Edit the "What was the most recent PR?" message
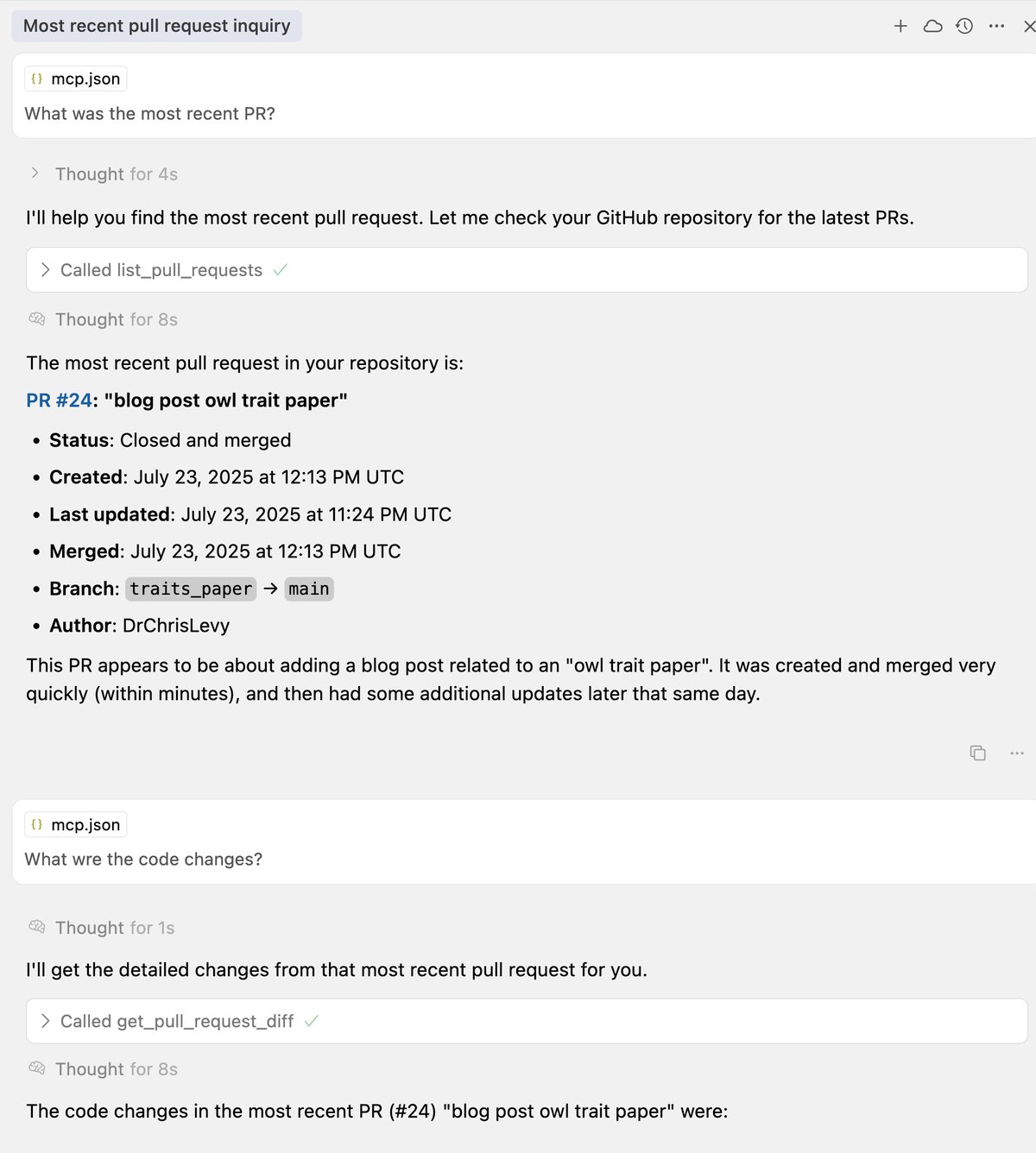1036x1153 pixels. (x=149, y=114)
